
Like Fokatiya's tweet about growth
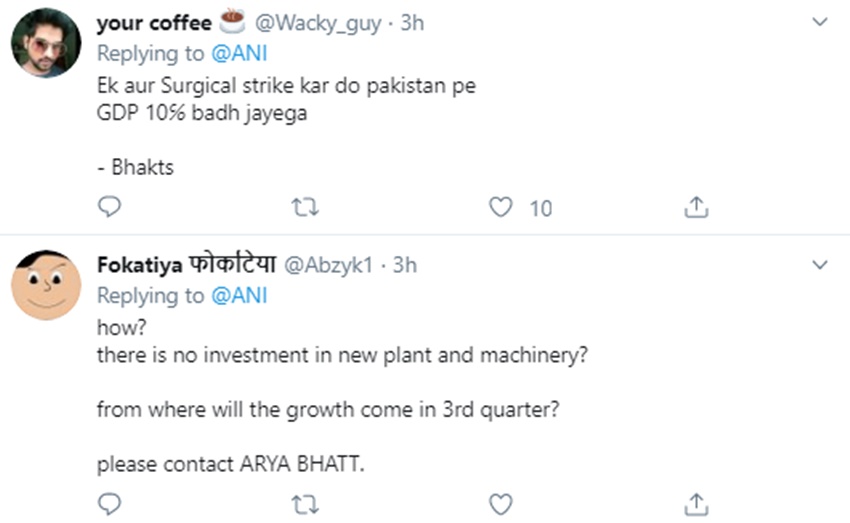pyautogui.click(x=500, y=502)
